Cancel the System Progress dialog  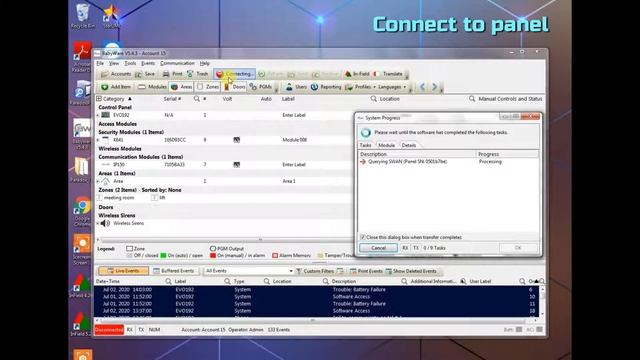tap(378, 248)
